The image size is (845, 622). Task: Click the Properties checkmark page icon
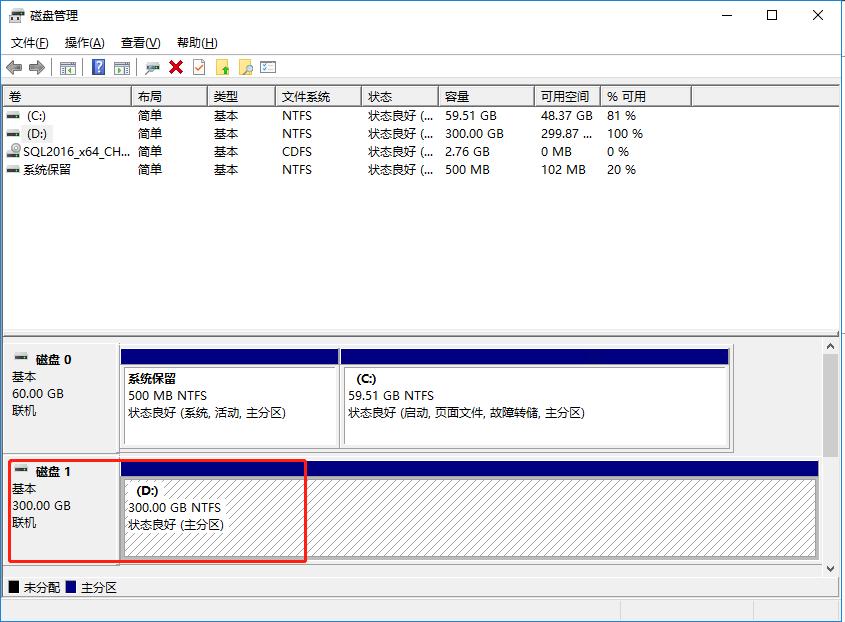[199, 67]
